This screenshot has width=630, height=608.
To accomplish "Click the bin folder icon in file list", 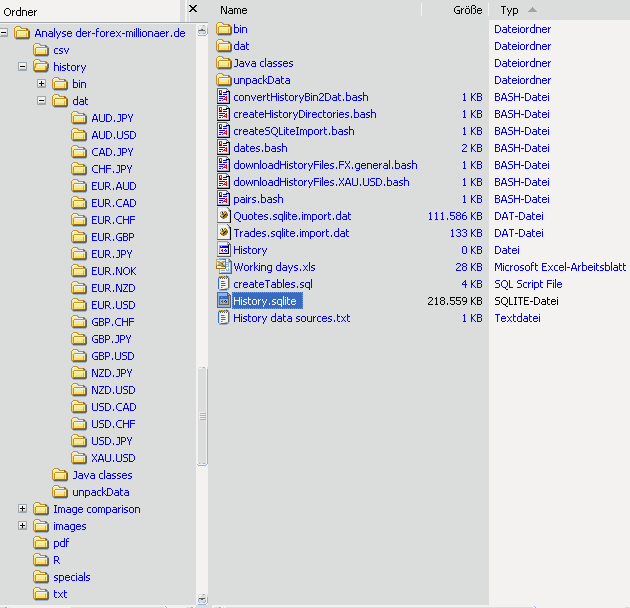I will 224,29.
